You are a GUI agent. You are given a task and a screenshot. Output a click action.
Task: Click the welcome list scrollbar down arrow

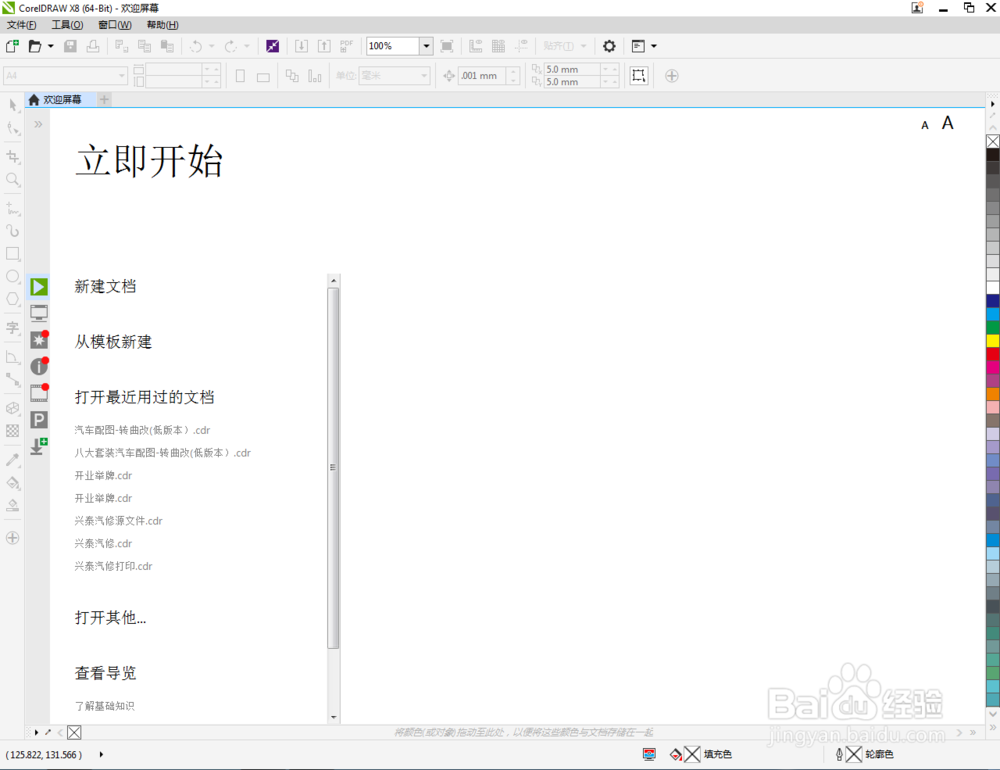coord(334,718)
